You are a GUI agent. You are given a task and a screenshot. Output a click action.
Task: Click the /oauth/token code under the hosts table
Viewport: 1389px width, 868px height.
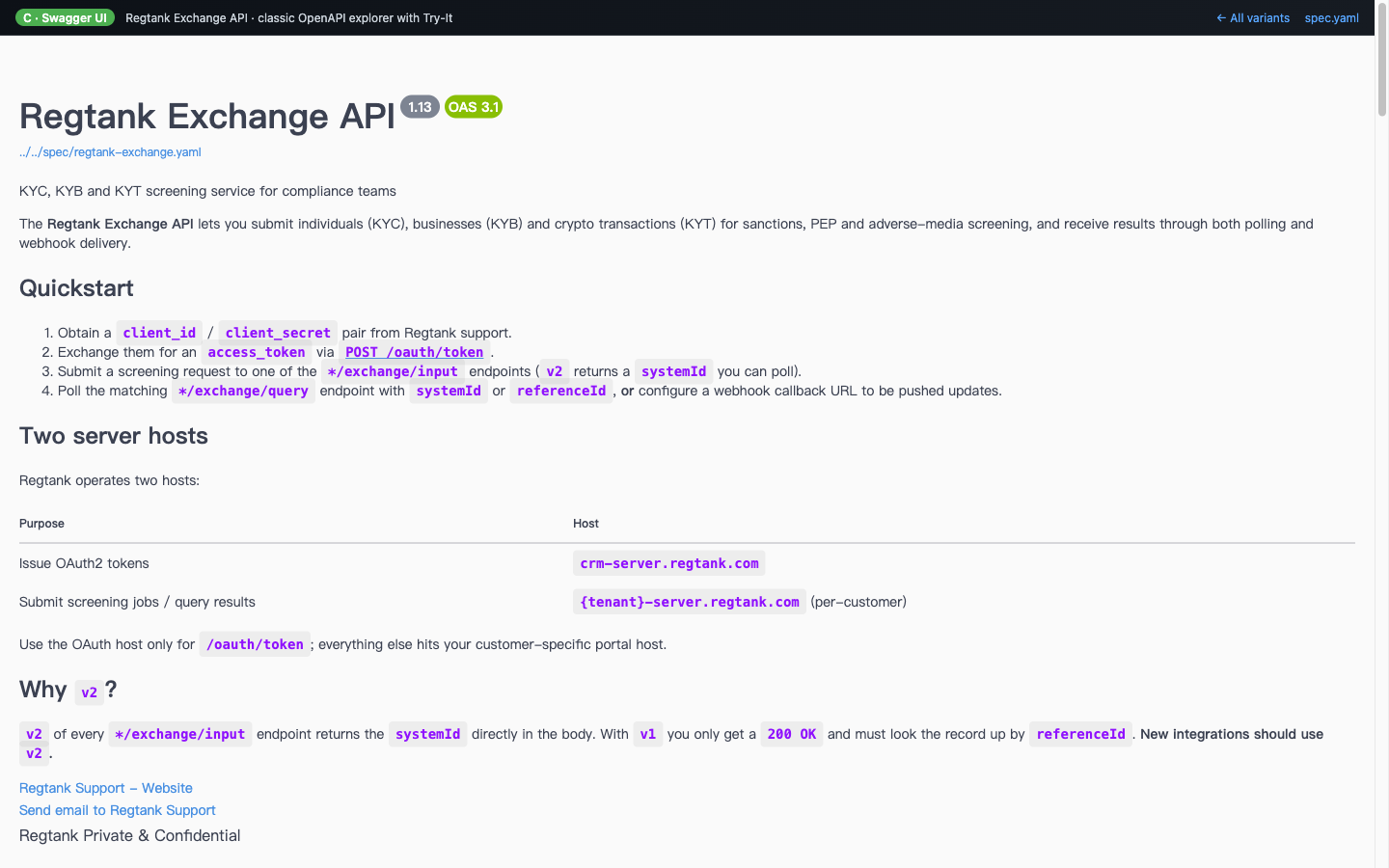(255, 644)
